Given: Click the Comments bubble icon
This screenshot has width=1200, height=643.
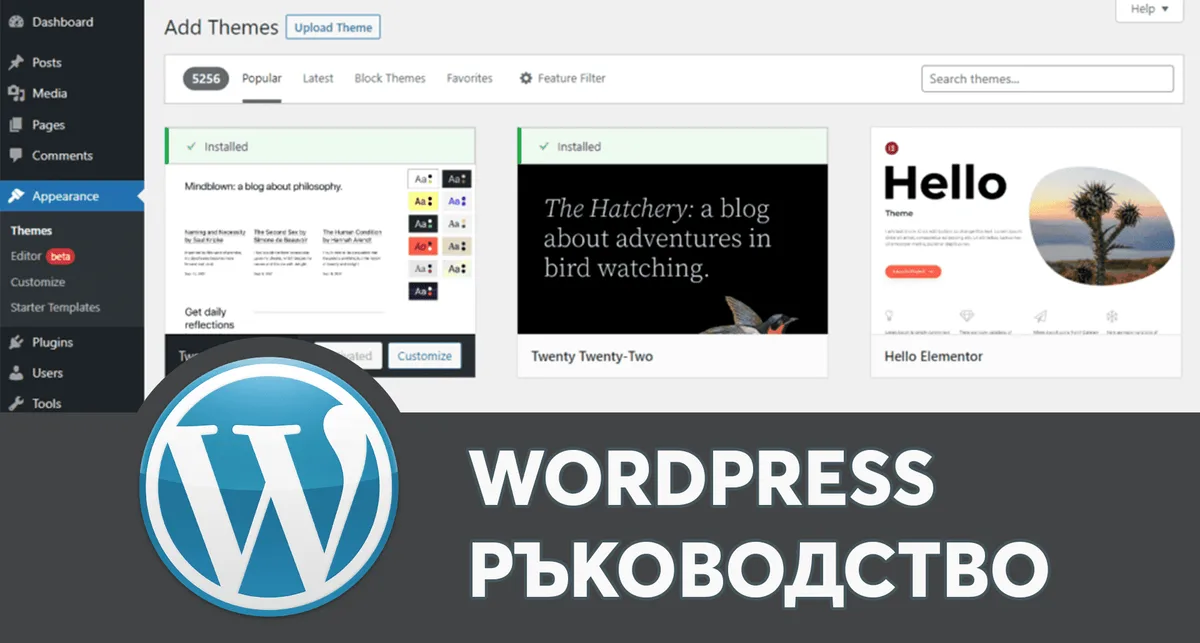Looking at the screenshot, I should [x=16, y=156].
